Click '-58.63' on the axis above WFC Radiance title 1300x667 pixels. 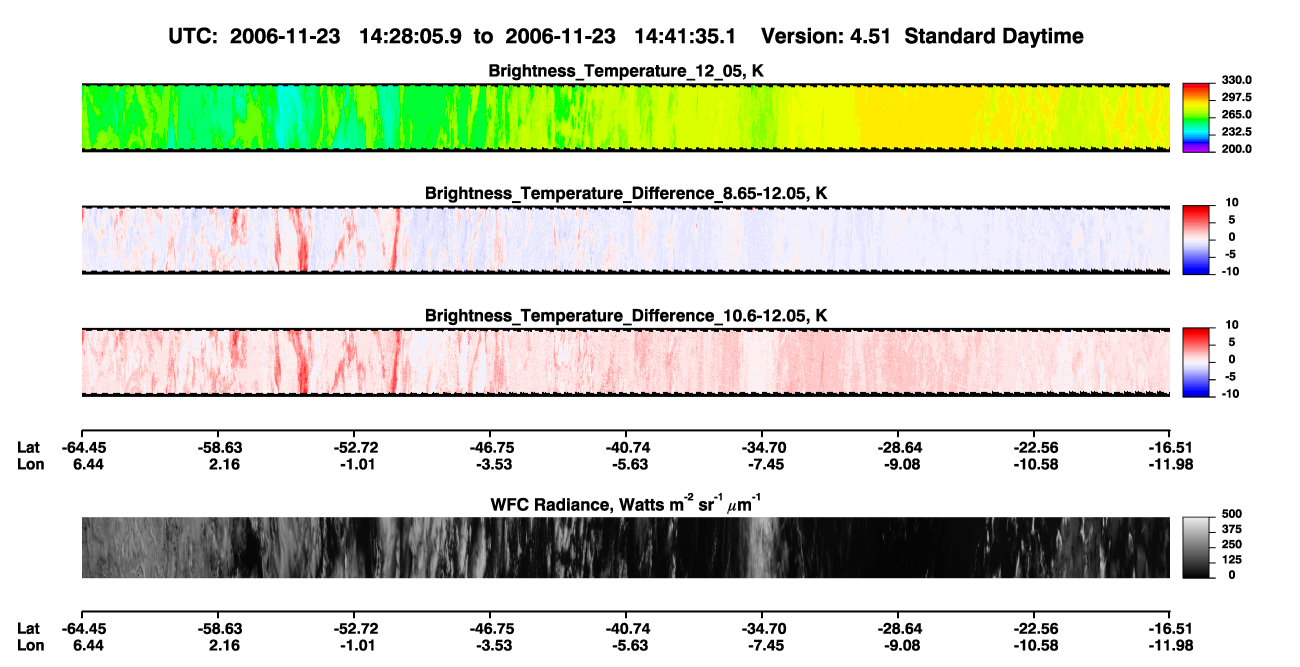pos(218,447)
